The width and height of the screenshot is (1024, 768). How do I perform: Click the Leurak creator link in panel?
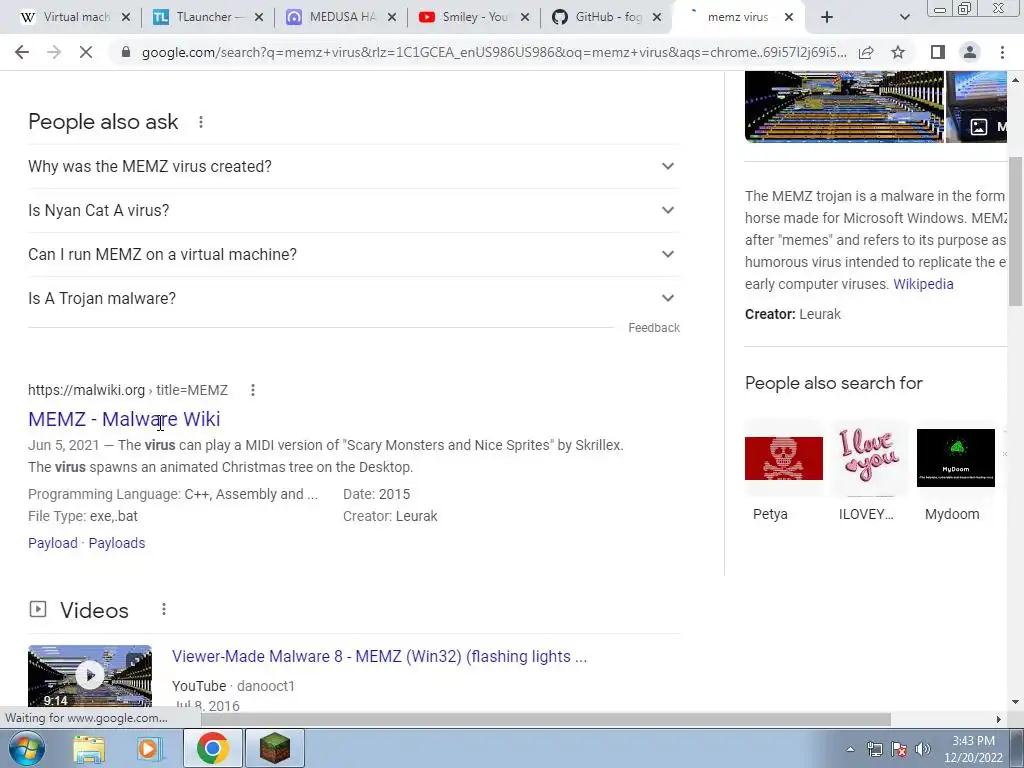(820, 314)
